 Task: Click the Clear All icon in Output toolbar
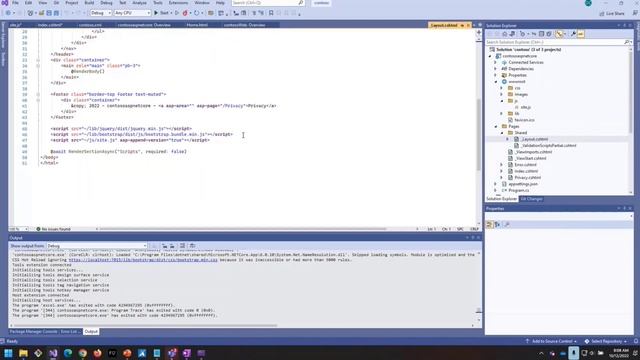182,246
